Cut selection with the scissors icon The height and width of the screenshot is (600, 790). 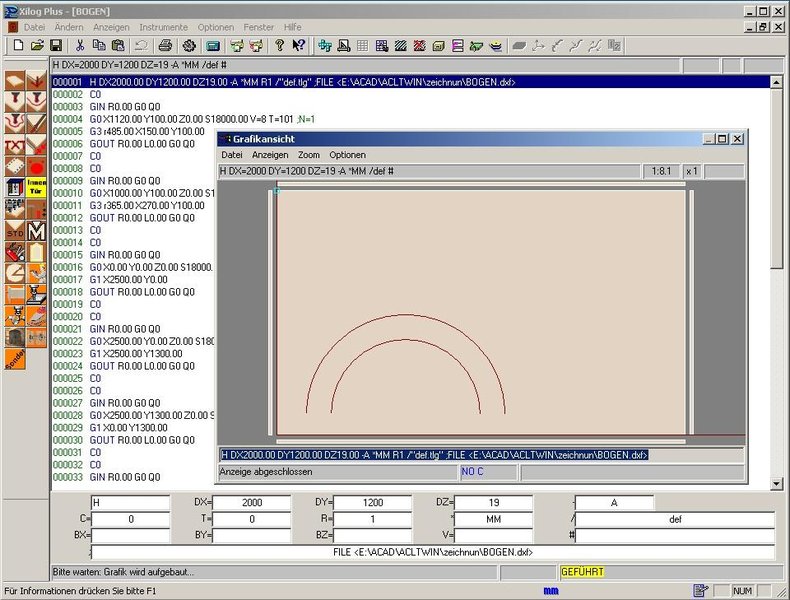80,46
